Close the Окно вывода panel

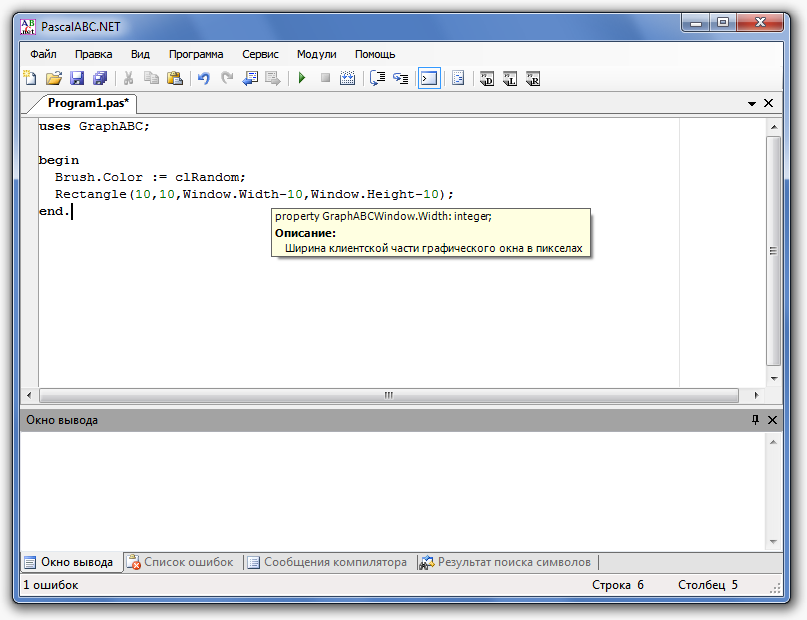(771, 420)
